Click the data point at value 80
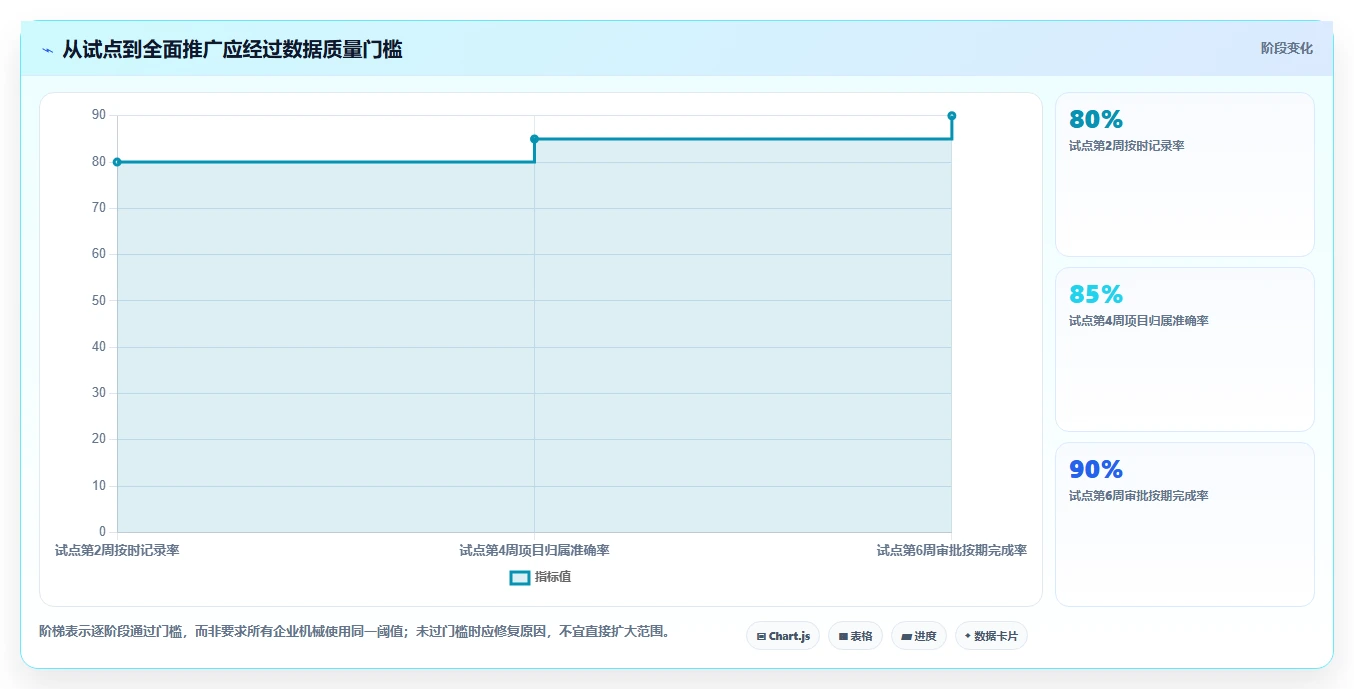 (x=117, y=162)
